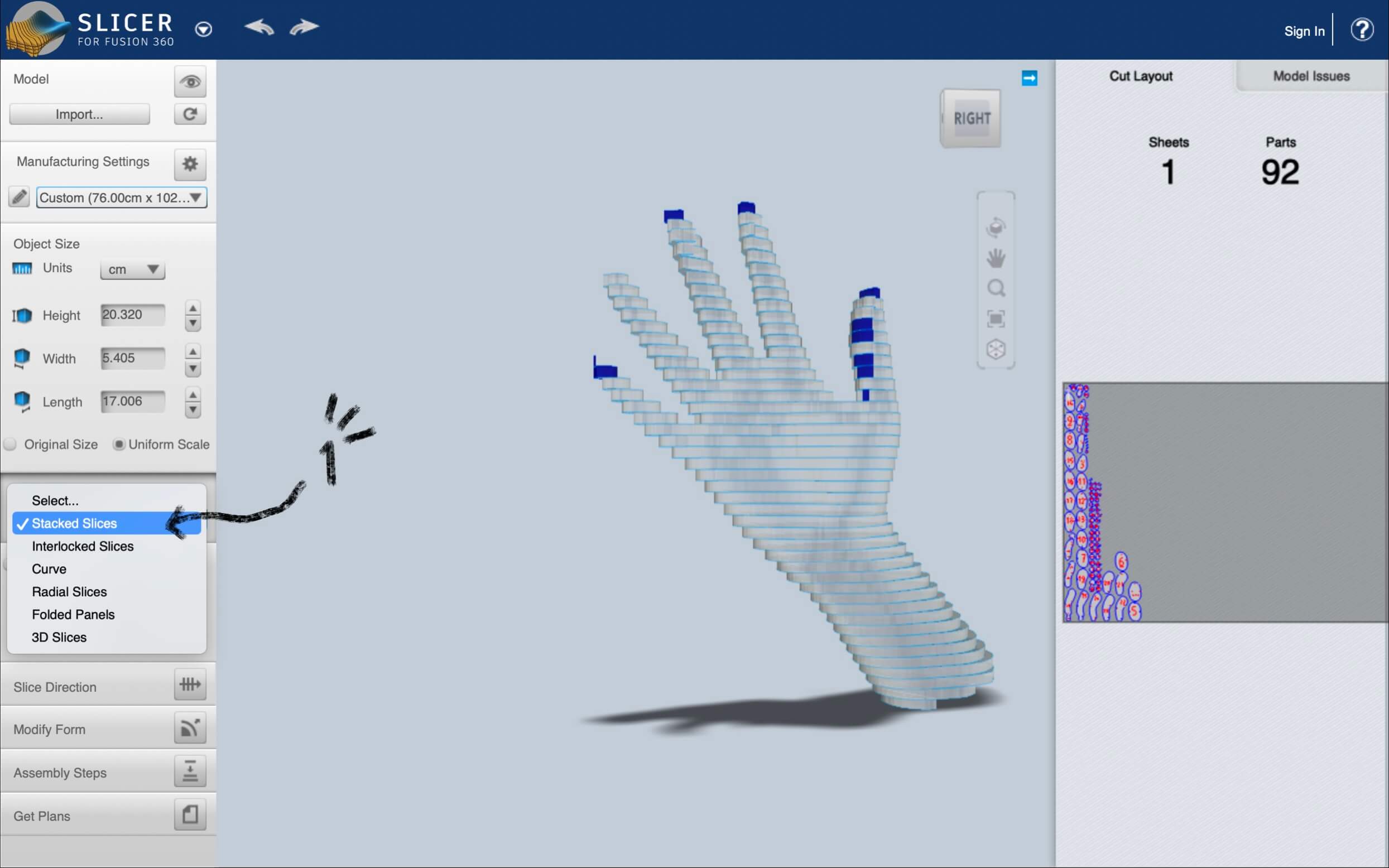
Task: Select the Uniform Scale radio button
Action: (x=119, y=445)
